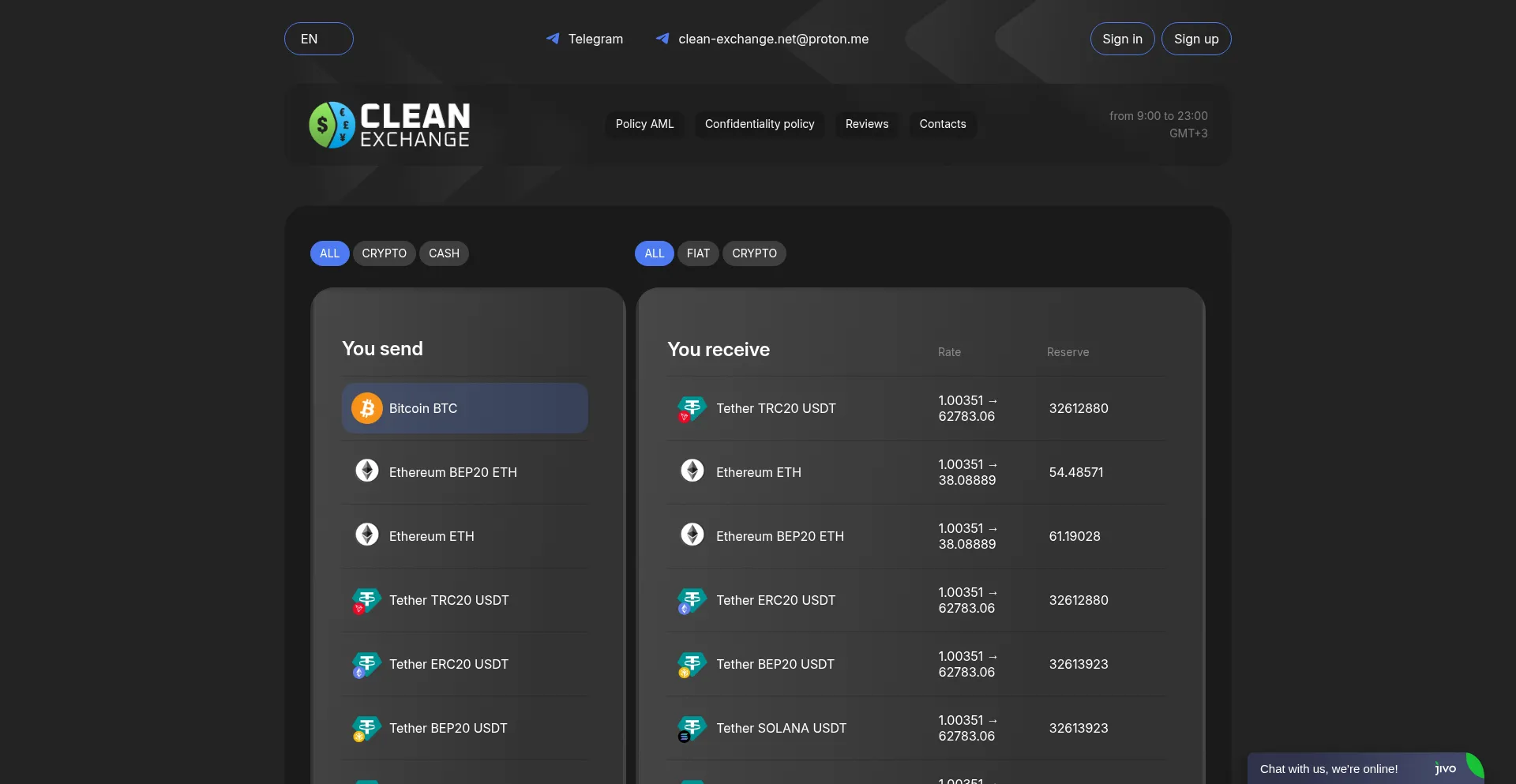1516x784 pixels.
Task: Select the CRYPTO filter for receive currencies
Action: point(754,253)
